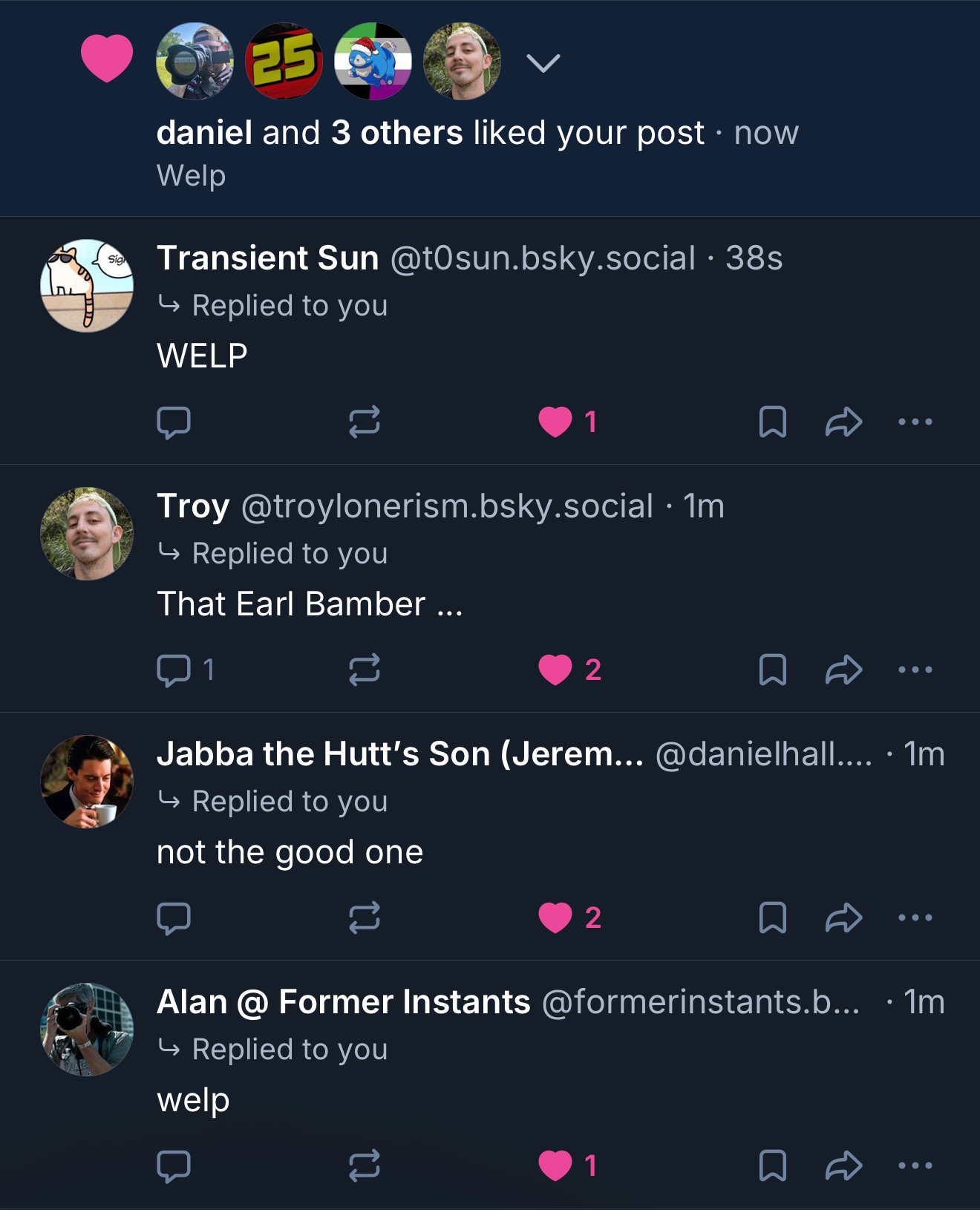This screenshot has height=1210, width=980.
Task: Unlike Transient Sun's WELP reply
Action: [555, 422]
